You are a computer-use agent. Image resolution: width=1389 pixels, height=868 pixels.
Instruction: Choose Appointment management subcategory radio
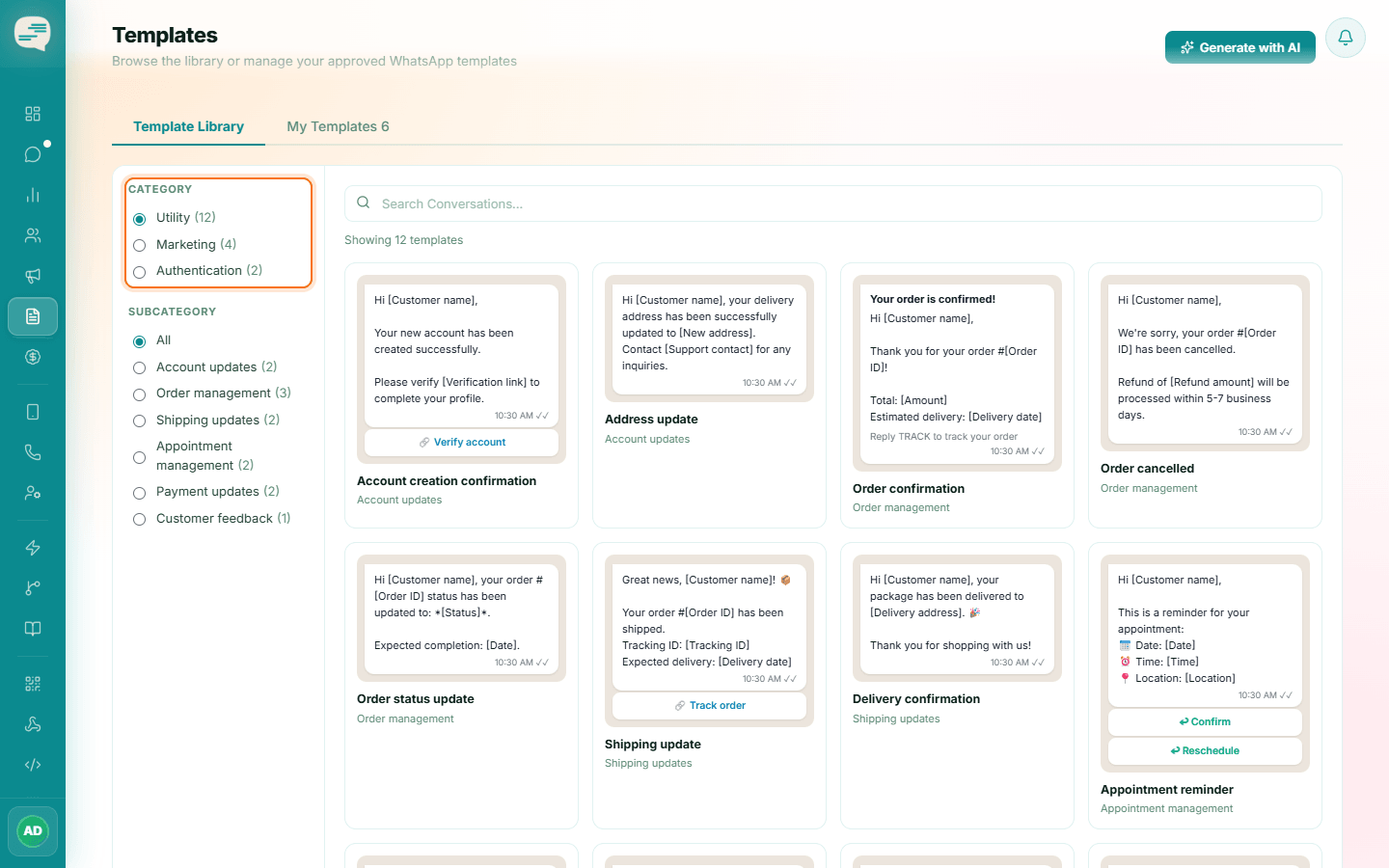click(139, 457)
